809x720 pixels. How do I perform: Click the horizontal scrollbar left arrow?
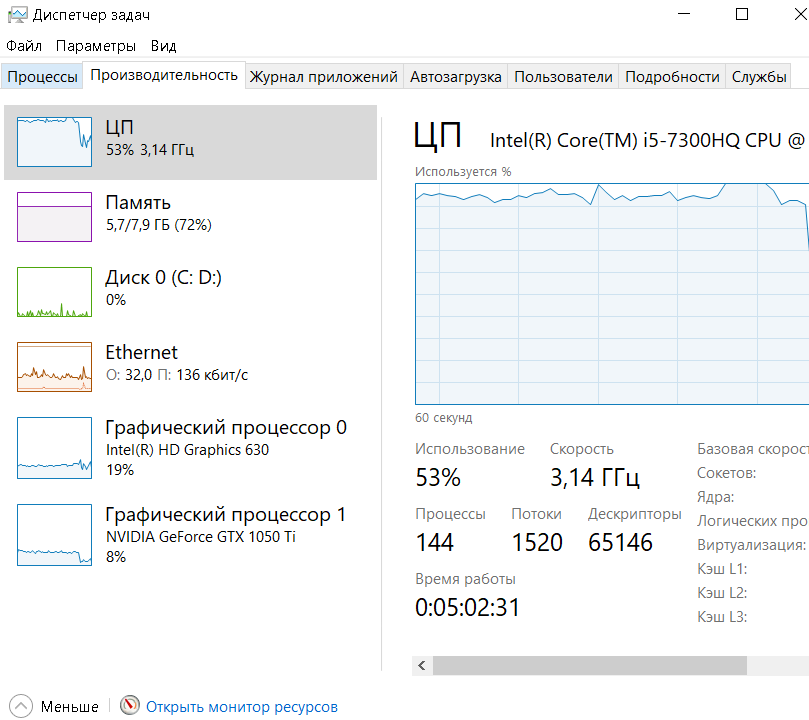pos(423,666)
